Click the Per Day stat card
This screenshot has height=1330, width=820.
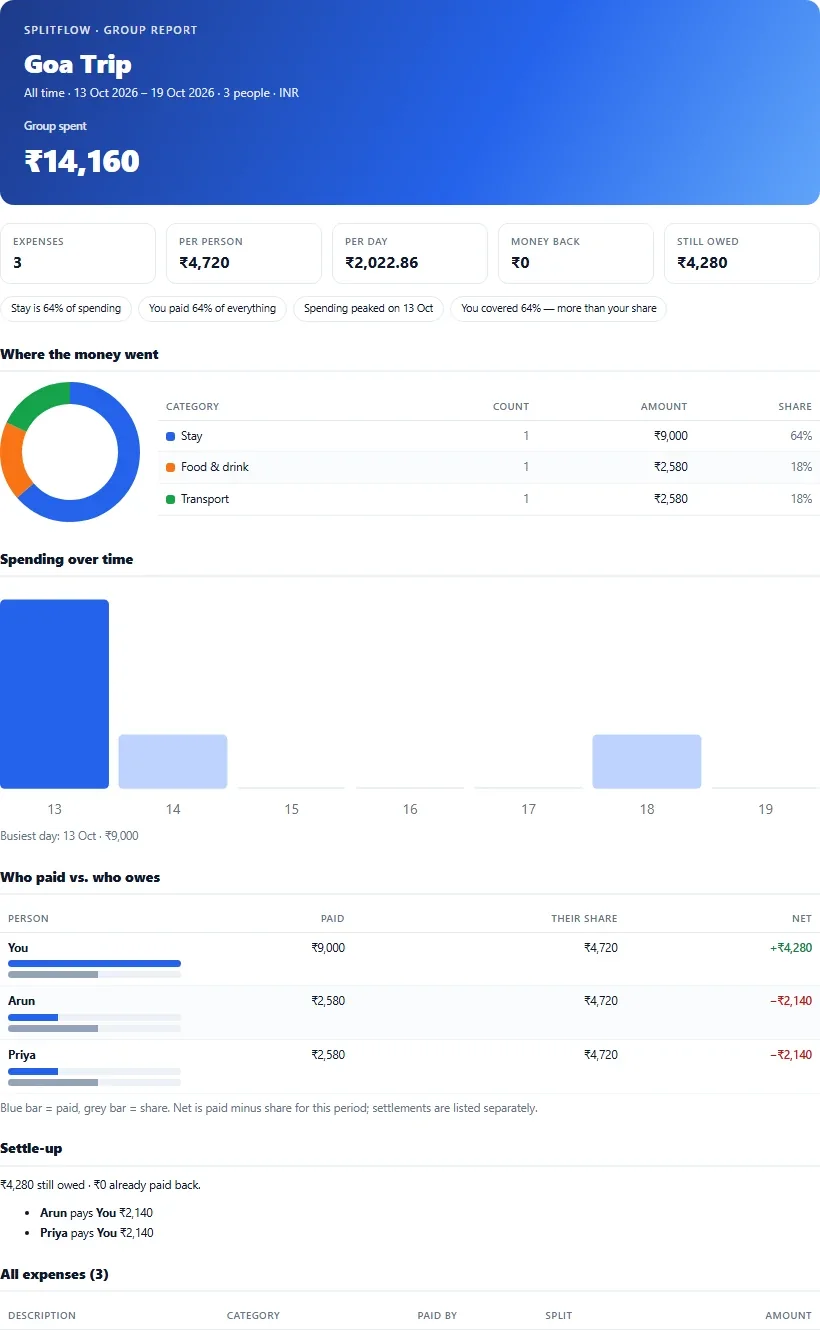[x=410, y=253]
